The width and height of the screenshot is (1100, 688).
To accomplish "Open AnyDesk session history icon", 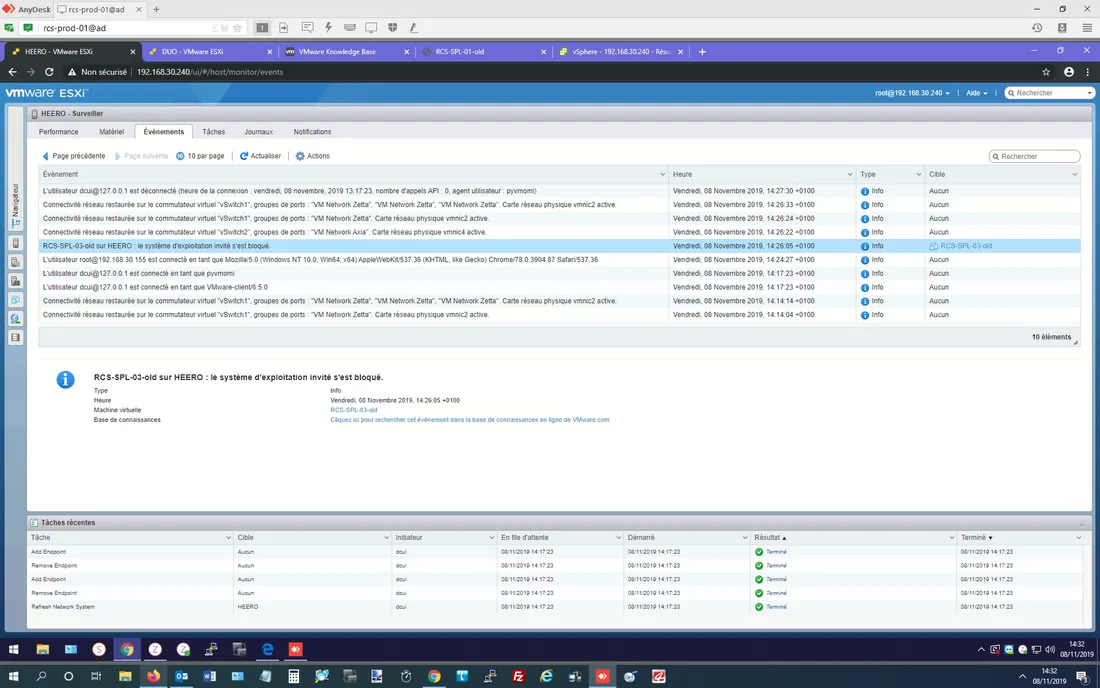I will [1037, 27].
